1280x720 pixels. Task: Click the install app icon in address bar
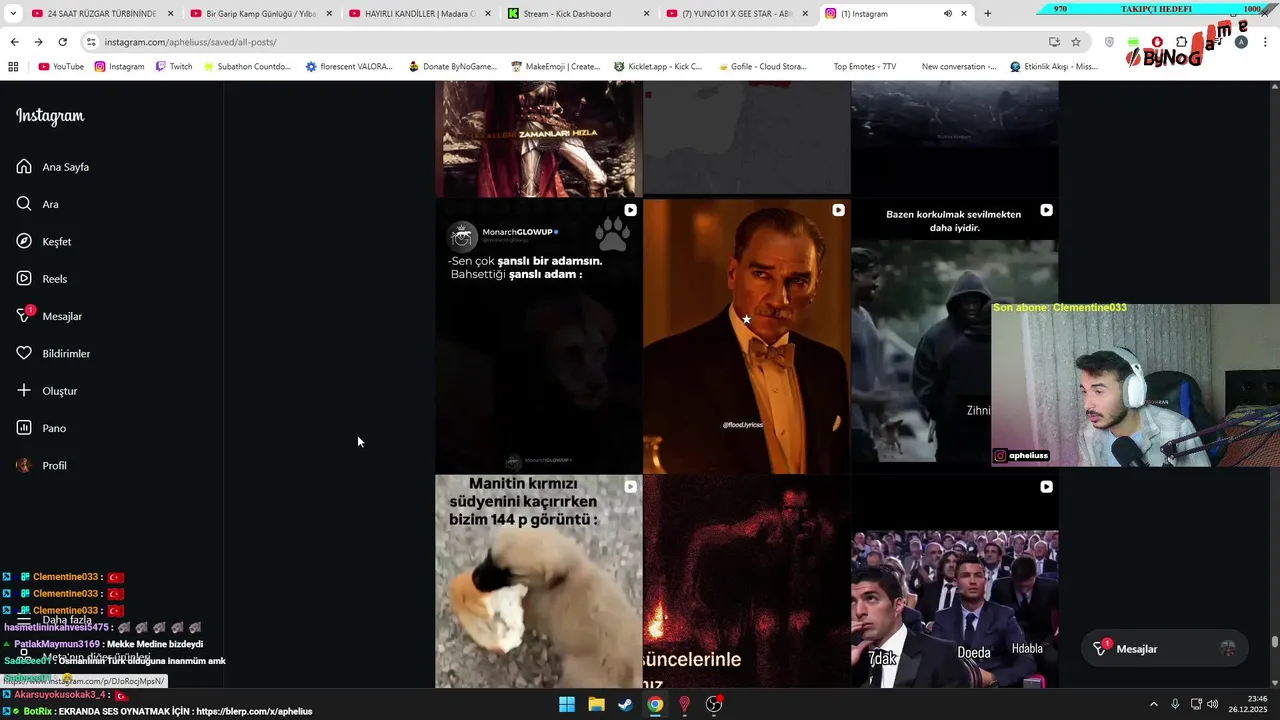(1054, 42)
